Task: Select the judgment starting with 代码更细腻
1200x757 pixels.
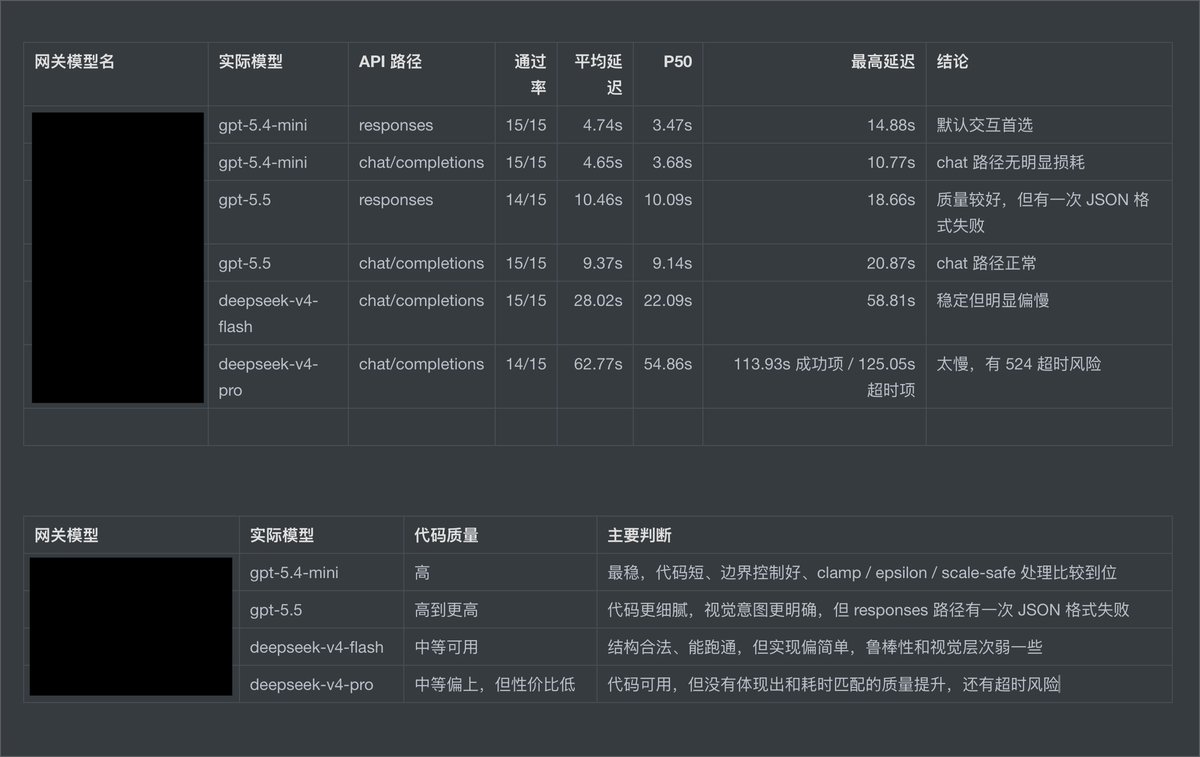Action: click(x=869, y=610)
